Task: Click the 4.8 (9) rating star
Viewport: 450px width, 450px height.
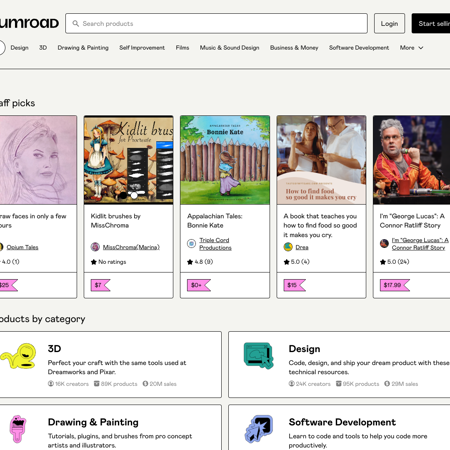Action: (190, 262)
